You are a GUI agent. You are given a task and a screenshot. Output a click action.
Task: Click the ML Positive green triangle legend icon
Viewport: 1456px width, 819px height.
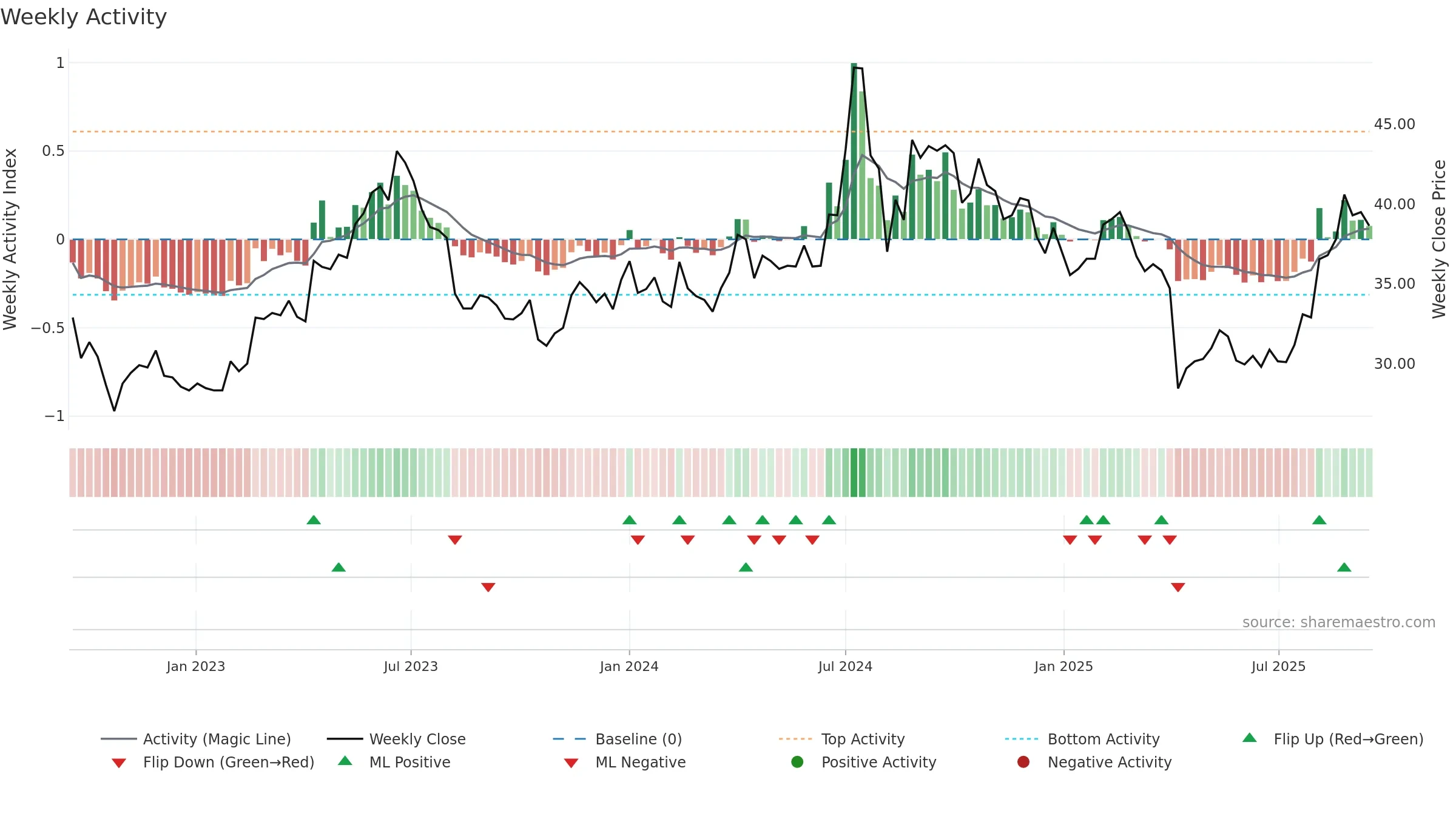coord(345,761)
